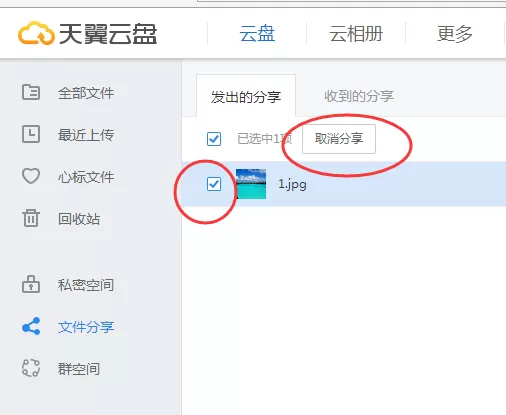Image resolution: width=506 pixels, height=415 pixels.
Task: Click the 已选中1项 selection count text
Action: pyautogui.click(x=265, y=139)
